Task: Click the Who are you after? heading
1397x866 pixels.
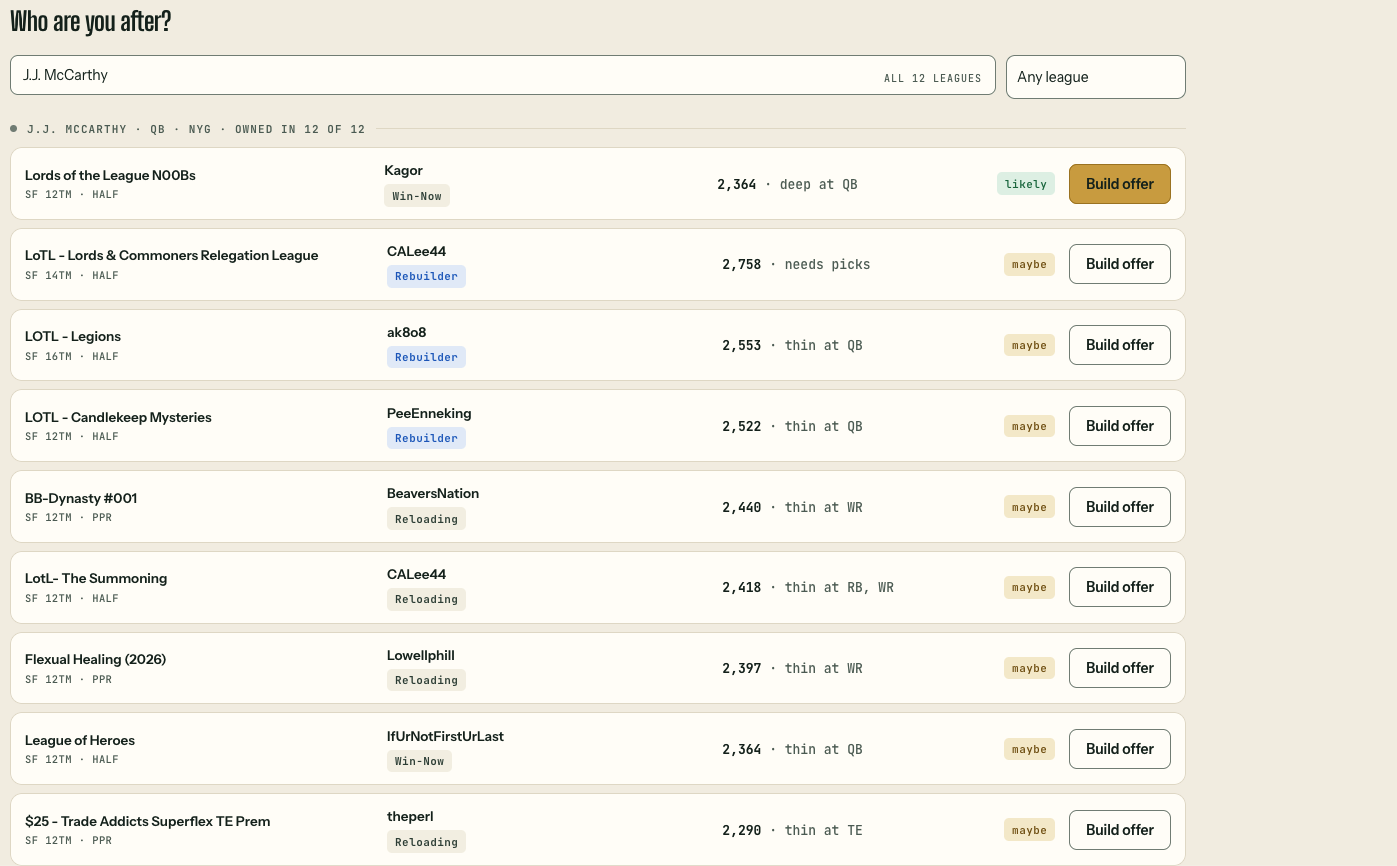Action: (91, 21)
